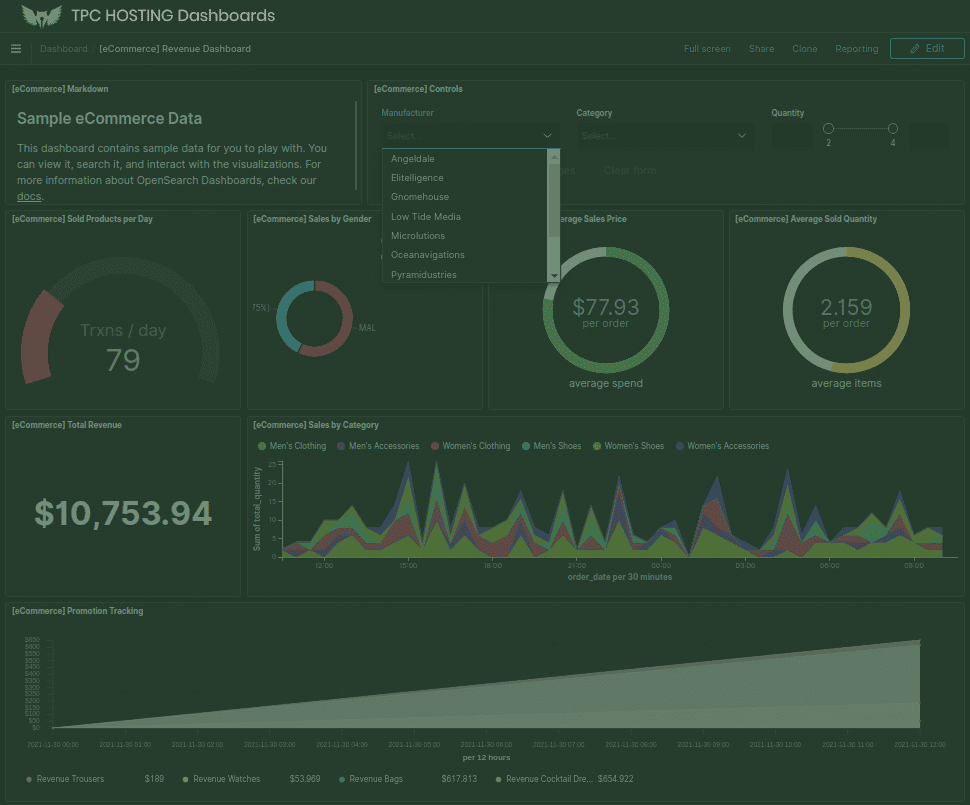
Task: Open the hamburger navigation menu
Action: point(16,48)
